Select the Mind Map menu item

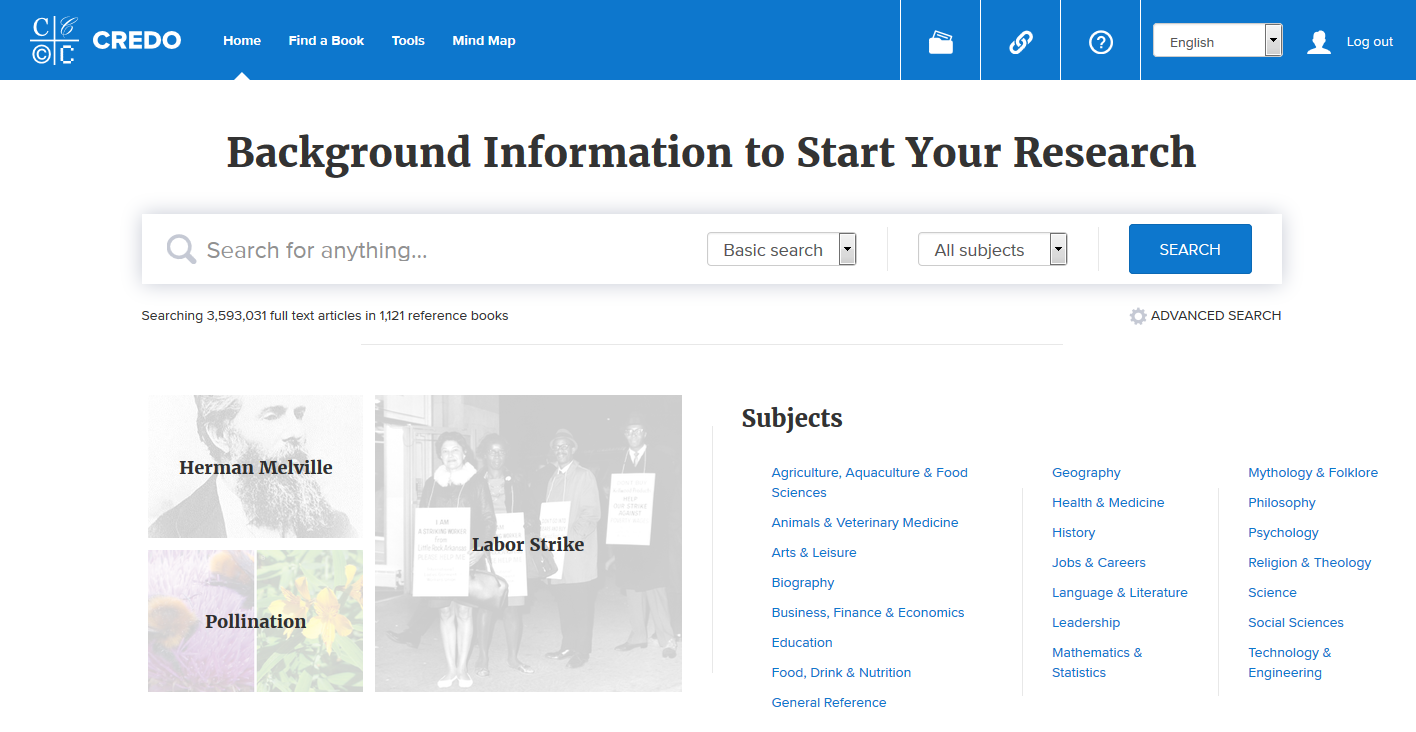tap(484, 41)
